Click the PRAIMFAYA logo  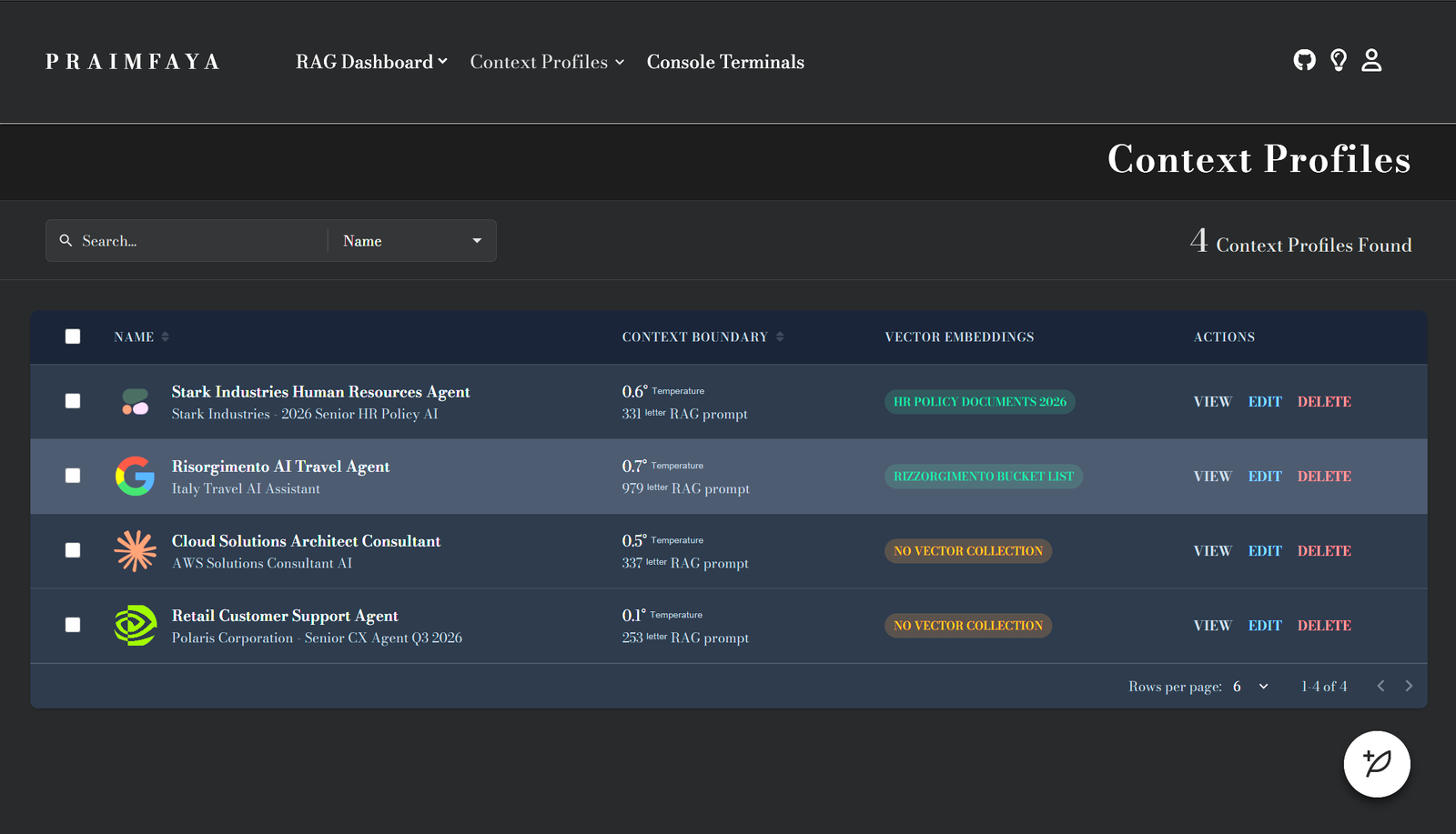(133, 62)
